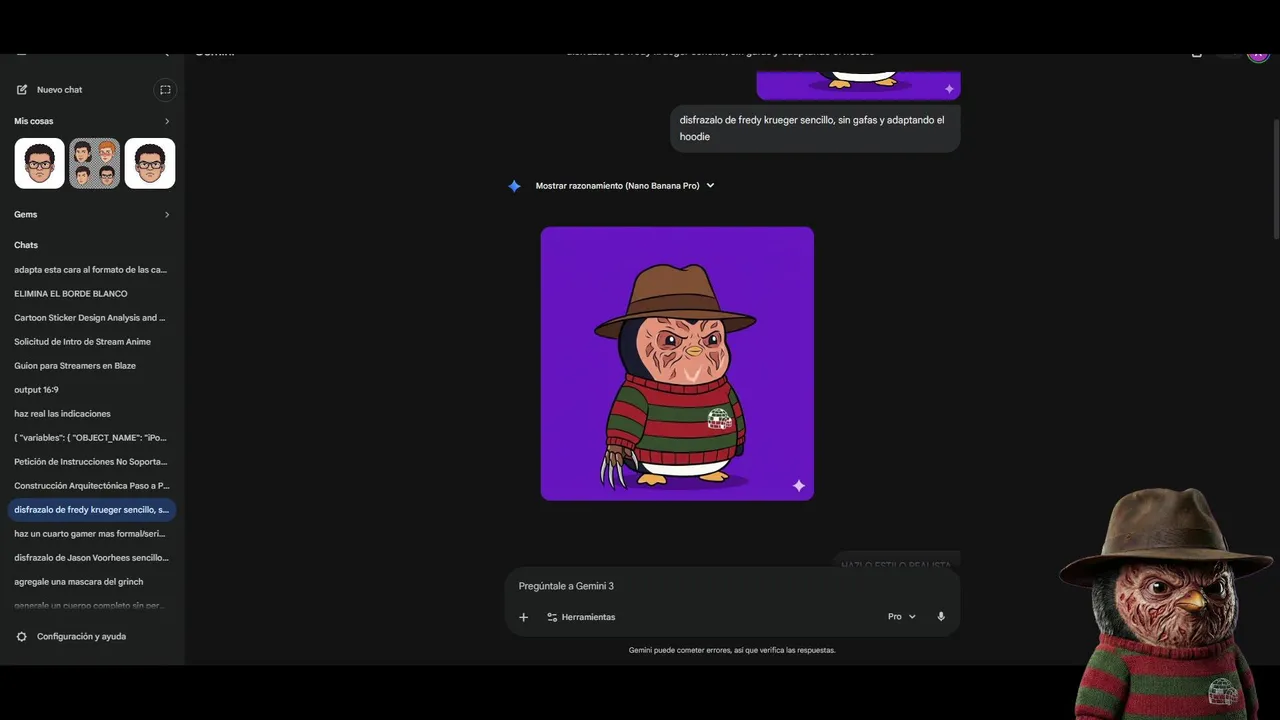Click the Nuevo chat label

coord(60,90)
